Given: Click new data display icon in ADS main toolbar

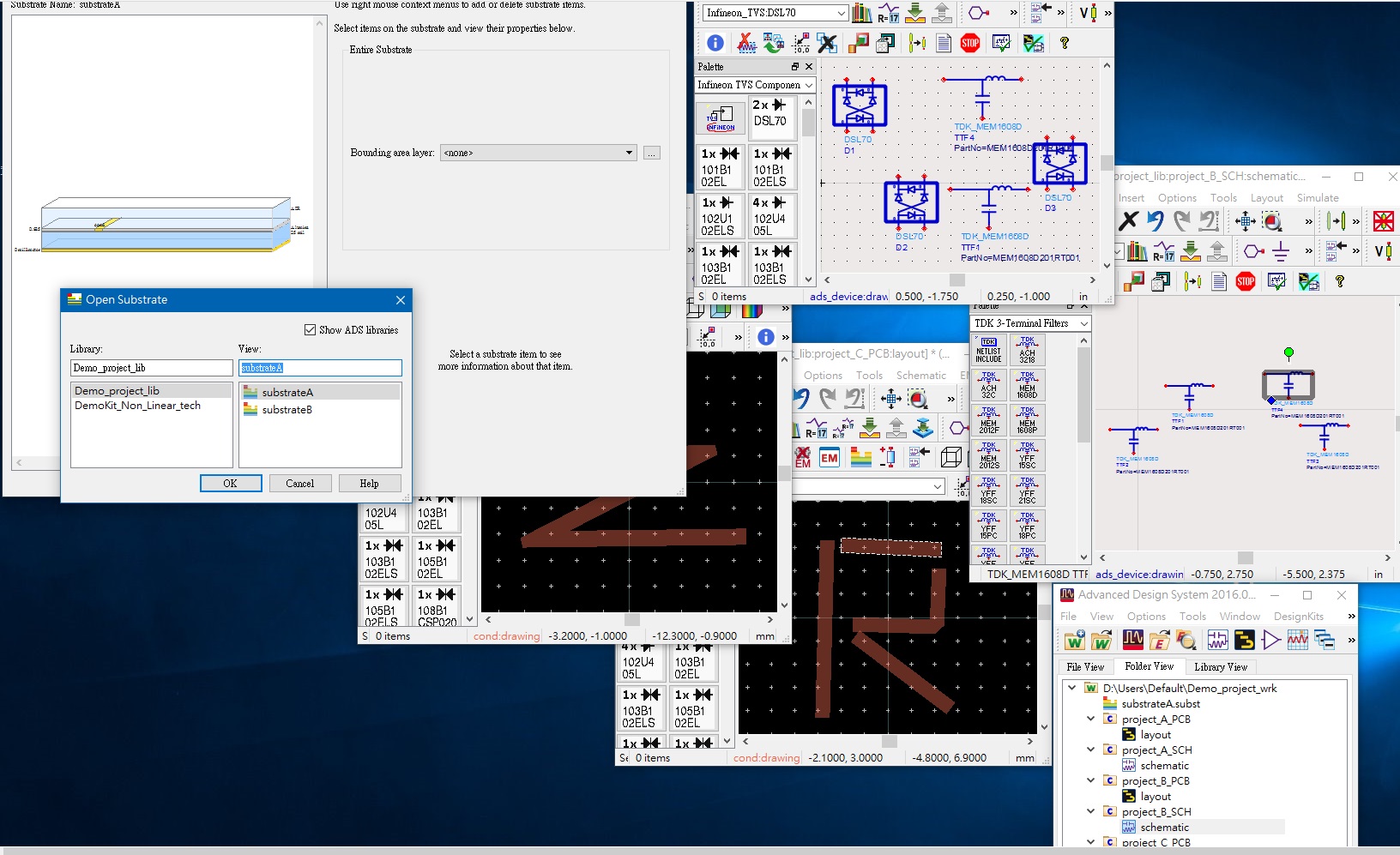Looking at the screenshot, I should 1298,640.
